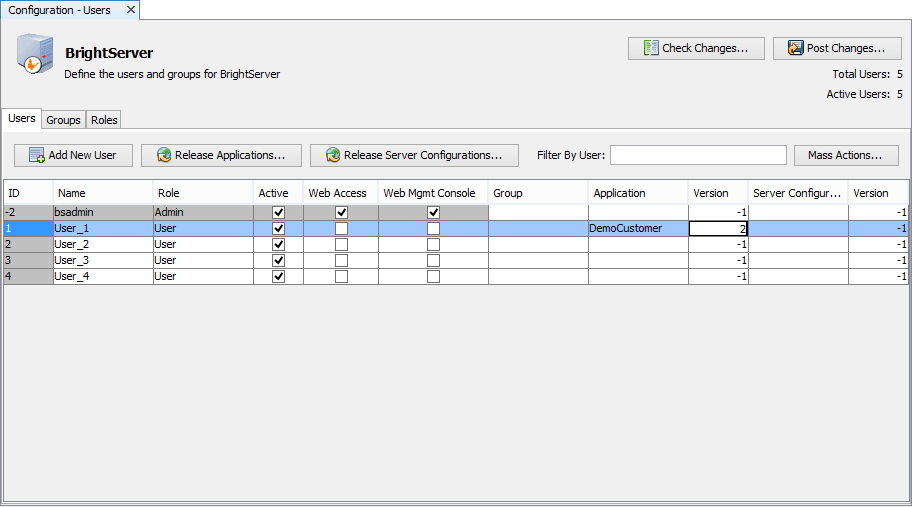Viewport: 912px width, 507px height.
Task: Toggle Active checkbox for User_2
Action: 278,245
